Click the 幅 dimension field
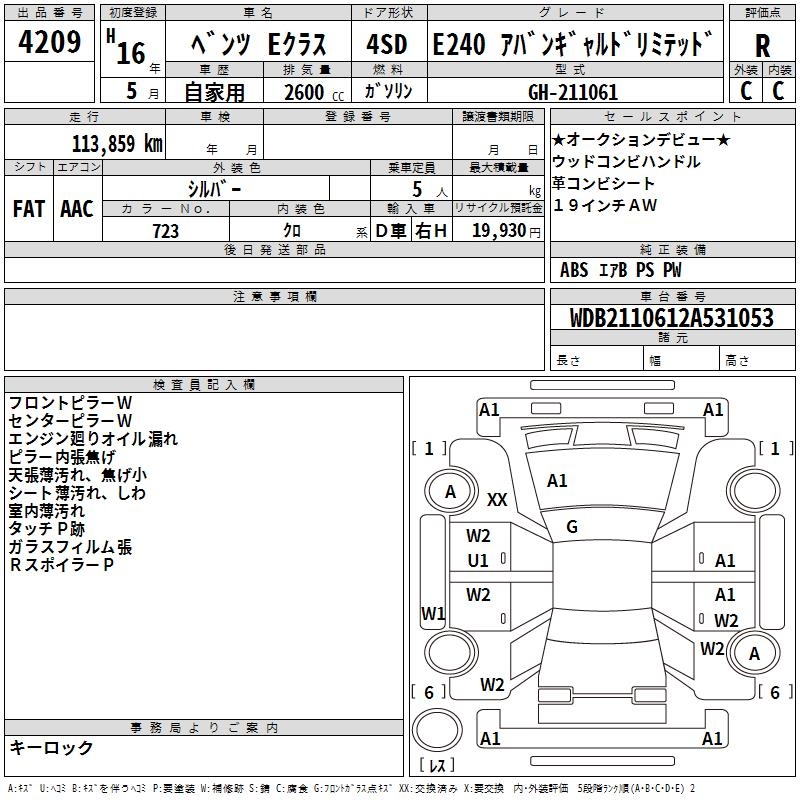 click(681, 360)
